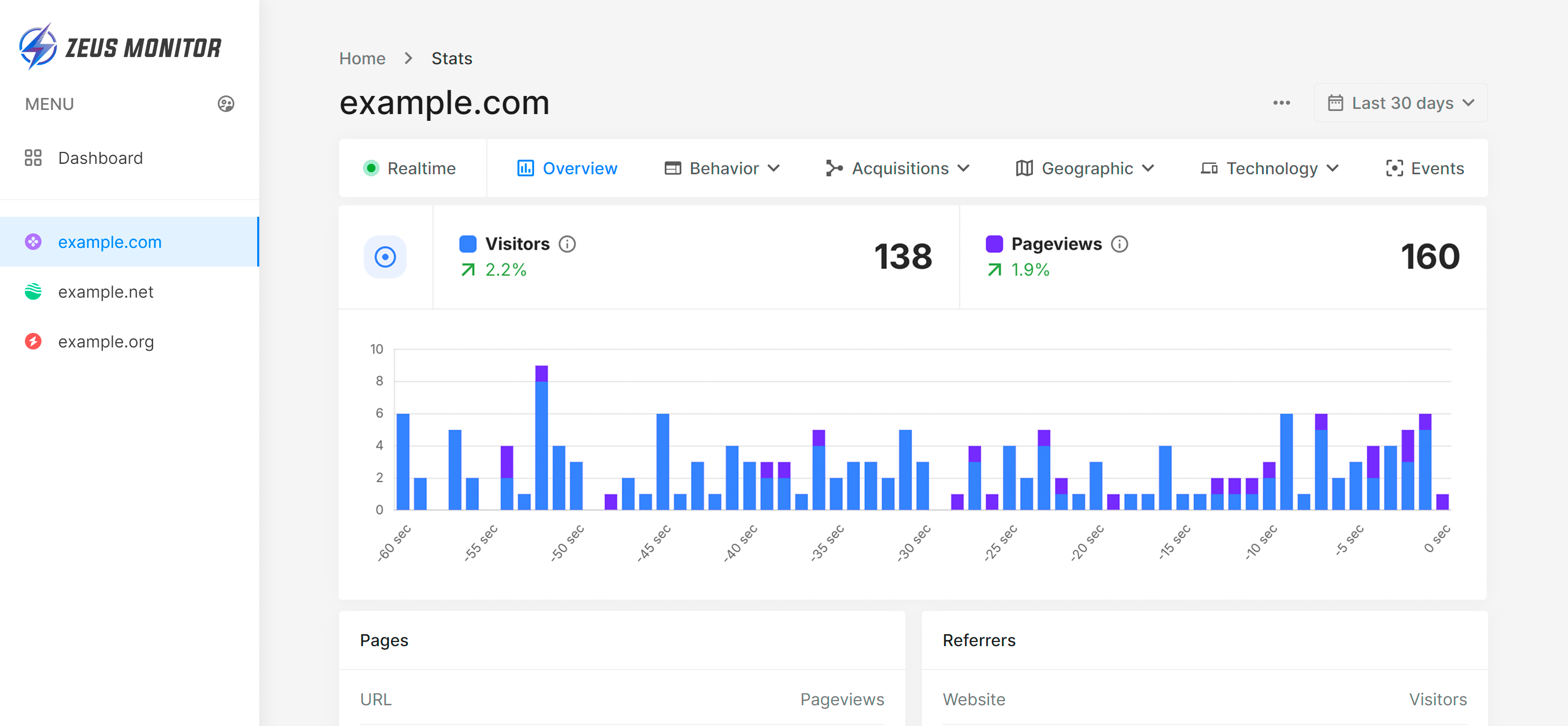Click the Dashboard grid icon
The image size is (1568, 726).
(33, 158)
